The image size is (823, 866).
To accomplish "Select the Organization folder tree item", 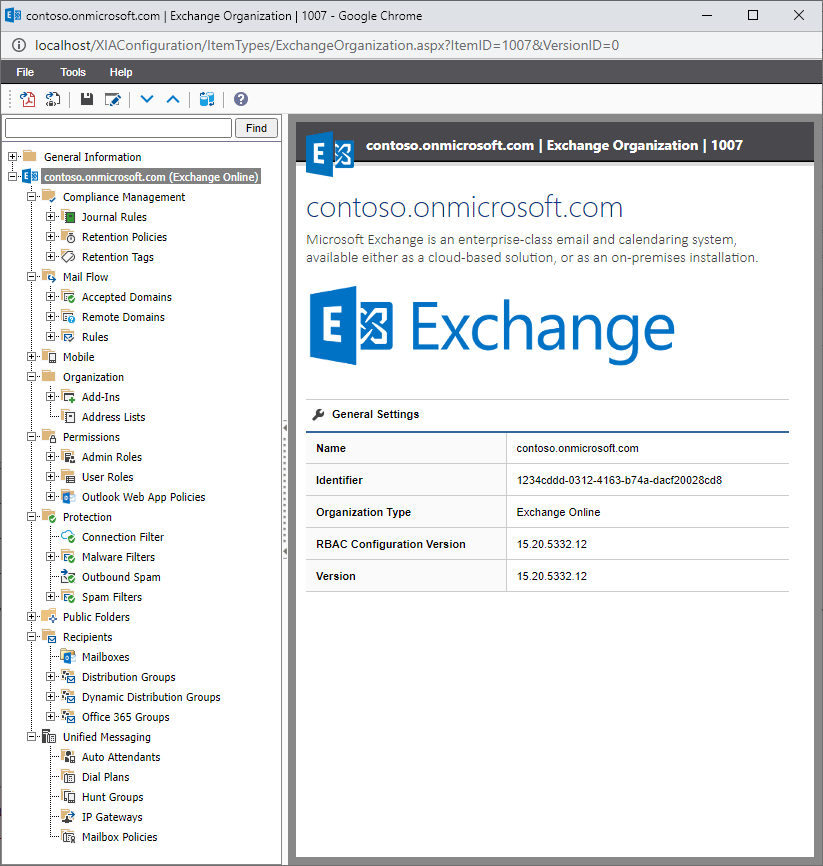I will click(x=93, y=377).
